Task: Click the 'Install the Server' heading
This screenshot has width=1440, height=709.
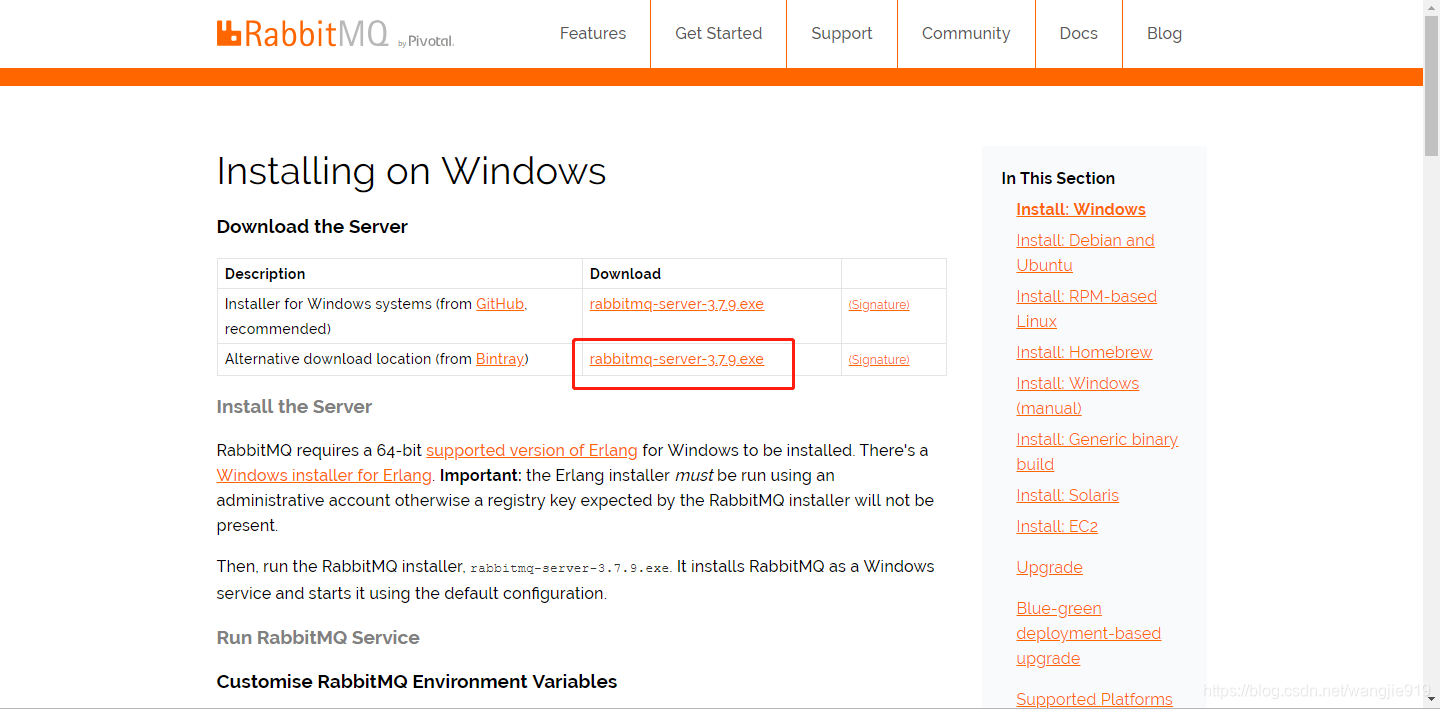Action: (x=294, y=407)
